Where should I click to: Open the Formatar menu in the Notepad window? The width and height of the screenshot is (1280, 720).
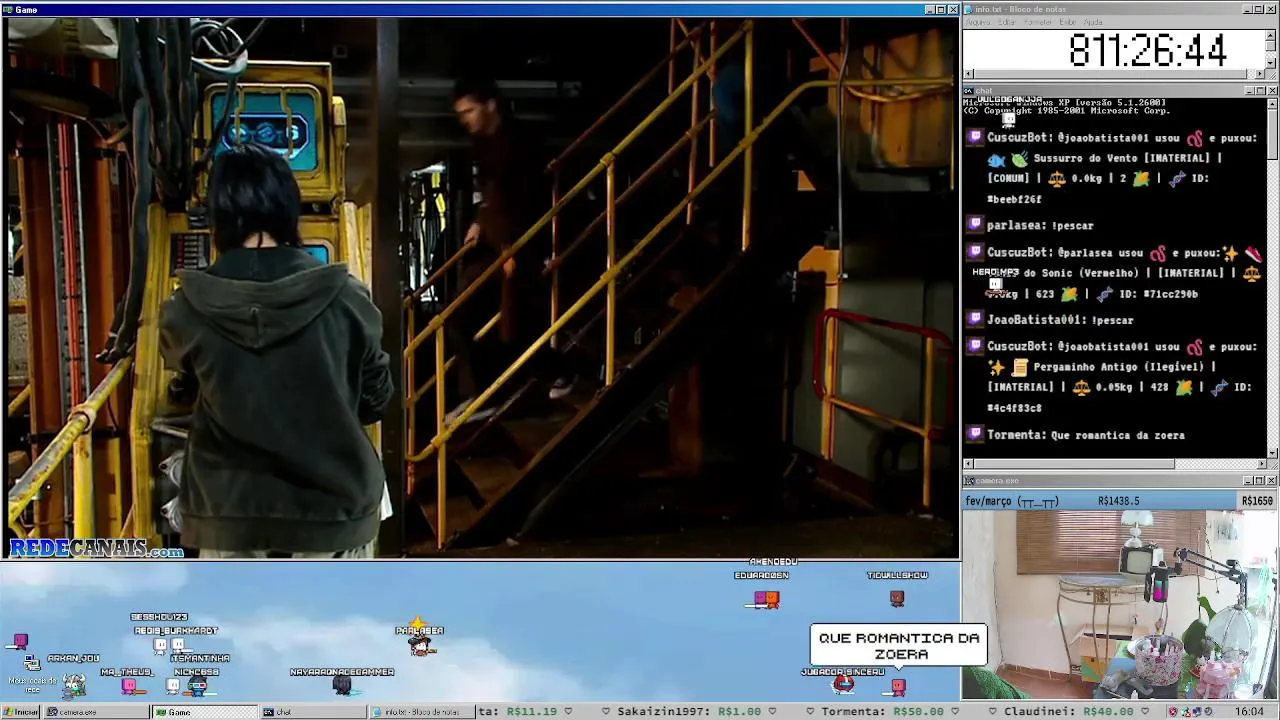pyautogui.click(x=1038, y=22)
